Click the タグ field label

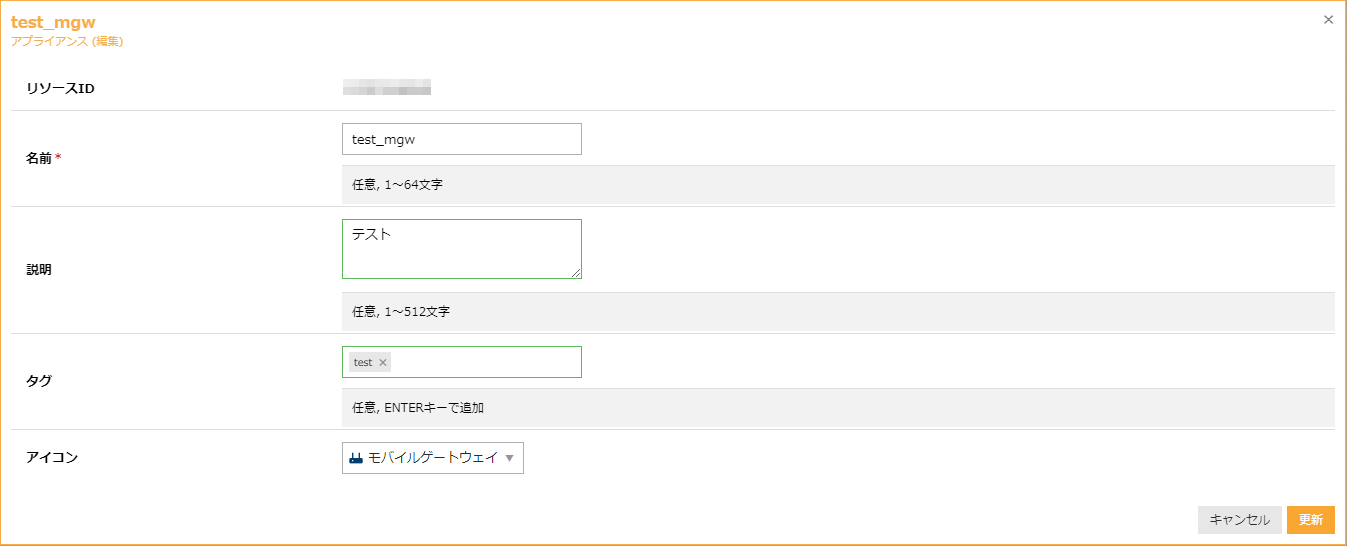click(x=39, y=380)
